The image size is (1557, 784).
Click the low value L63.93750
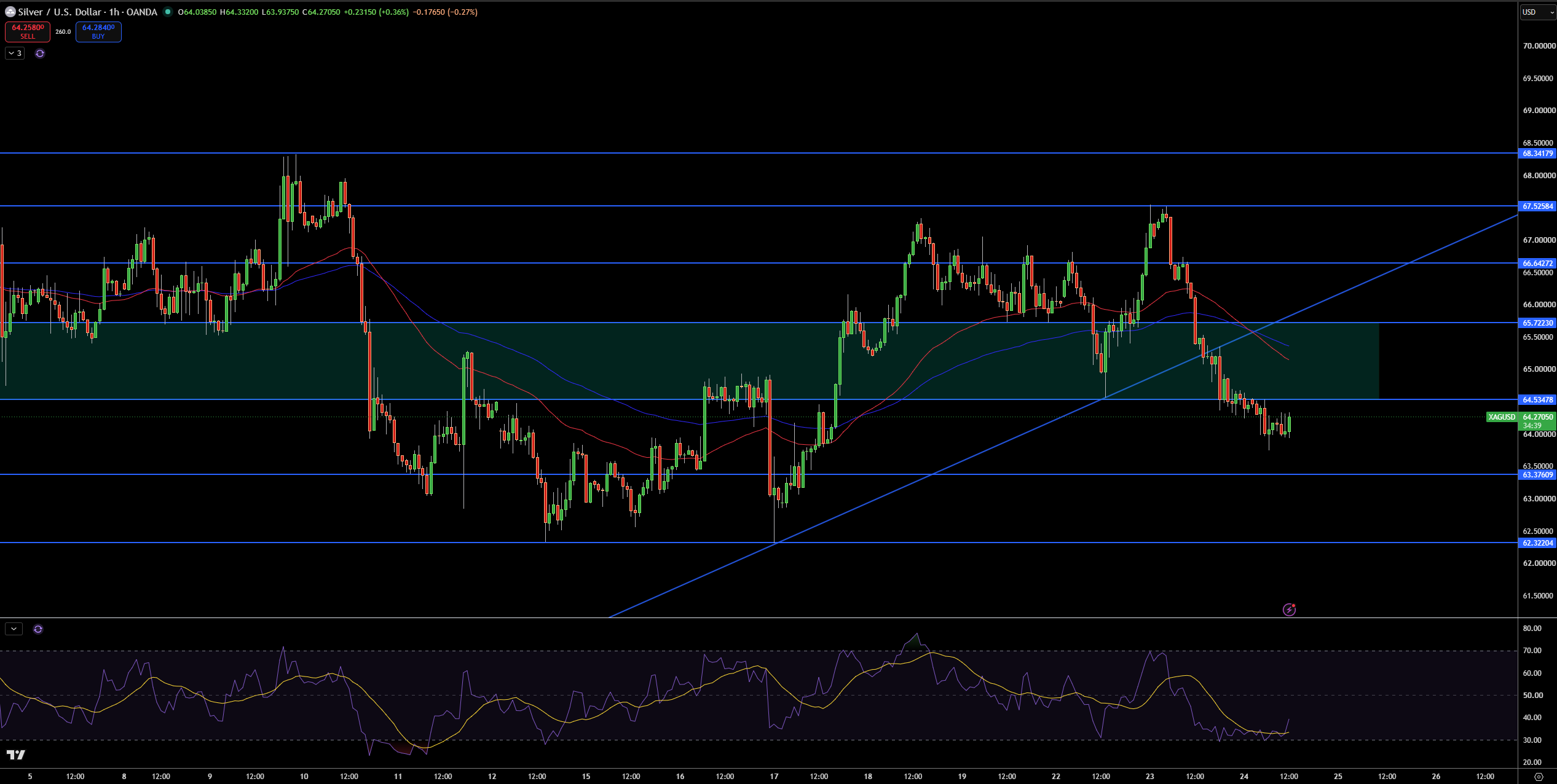pos(280,12)
